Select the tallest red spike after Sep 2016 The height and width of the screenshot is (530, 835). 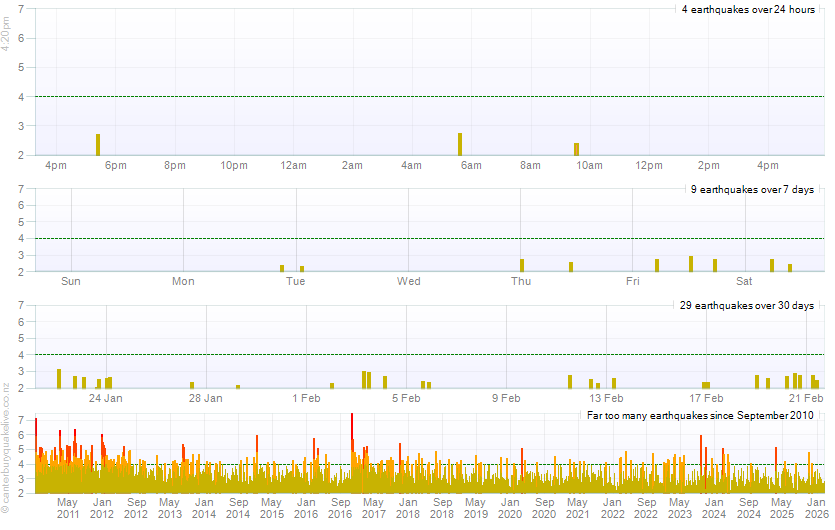[x=352, y=430]
